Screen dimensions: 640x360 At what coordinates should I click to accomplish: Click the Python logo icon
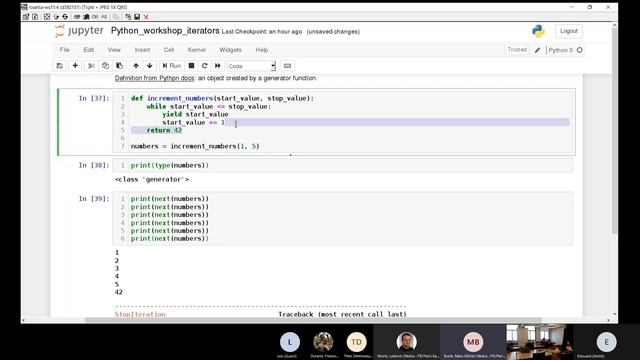coord(538,31)
